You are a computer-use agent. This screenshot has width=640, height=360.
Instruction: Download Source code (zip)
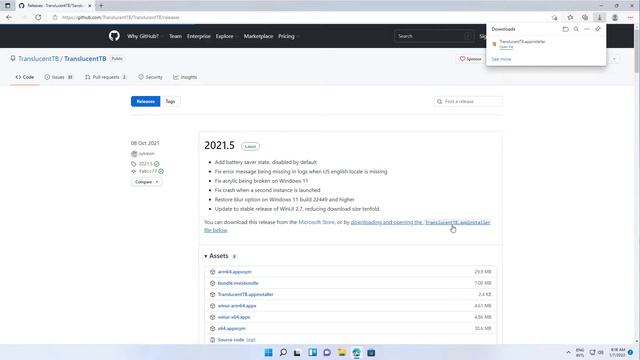click(x=236, y=340)
